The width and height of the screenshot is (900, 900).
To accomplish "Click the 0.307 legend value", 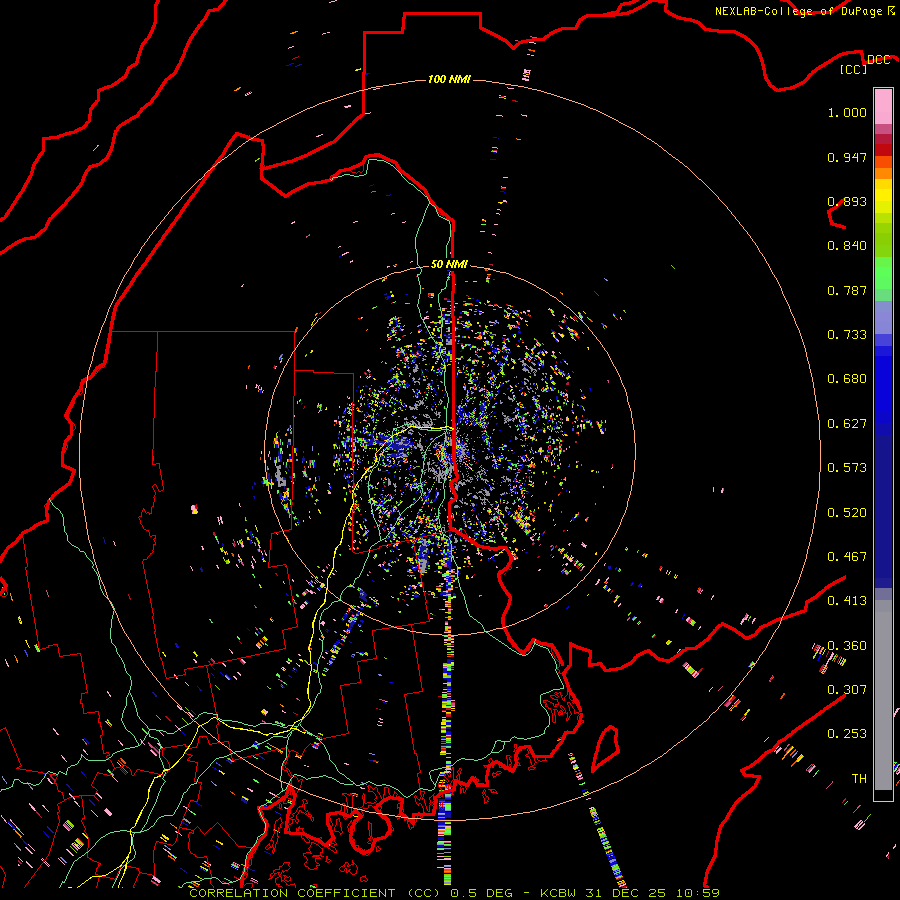I will (847, 690).
